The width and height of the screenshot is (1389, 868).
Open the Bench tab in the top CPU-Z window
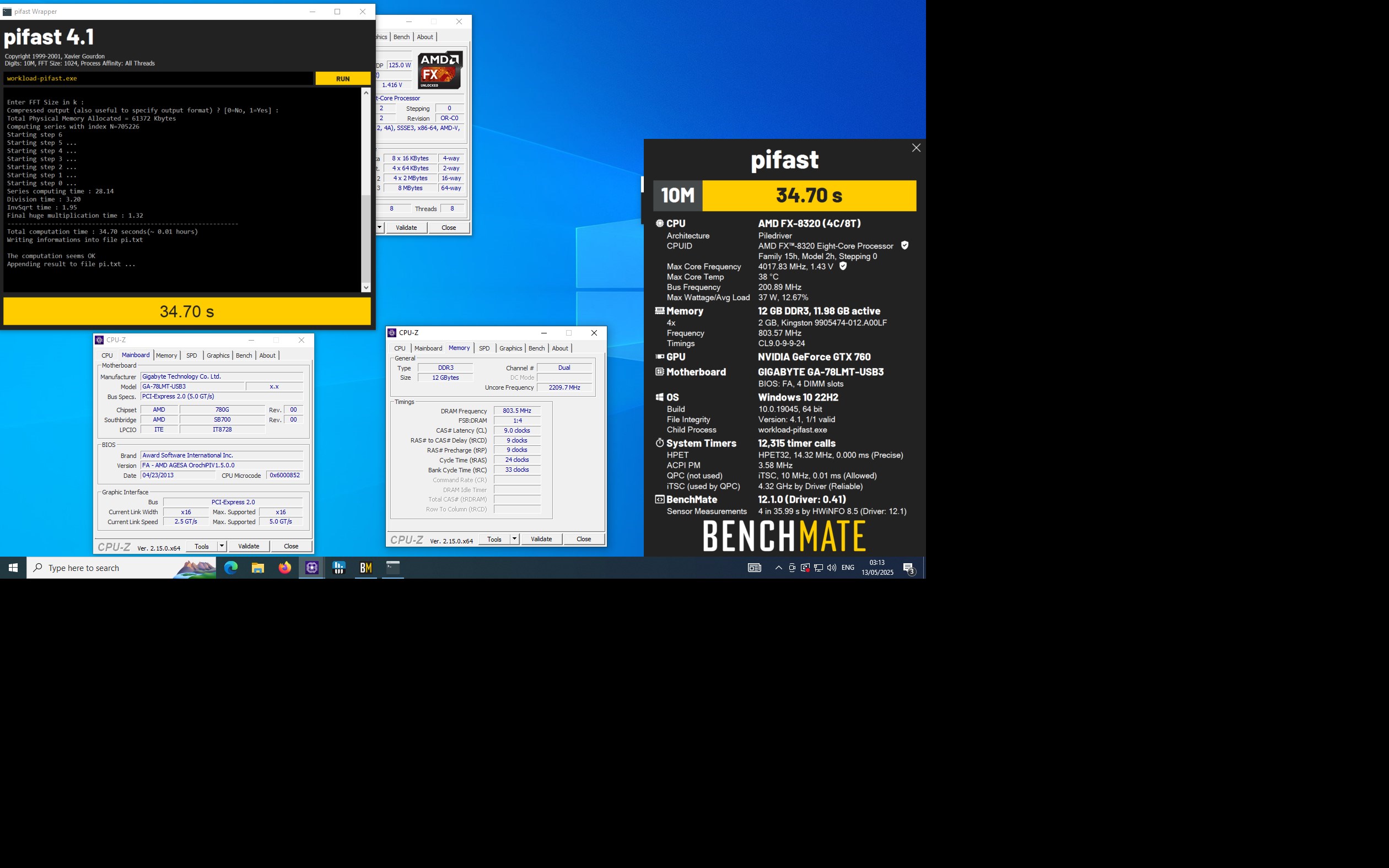point(402,37)
